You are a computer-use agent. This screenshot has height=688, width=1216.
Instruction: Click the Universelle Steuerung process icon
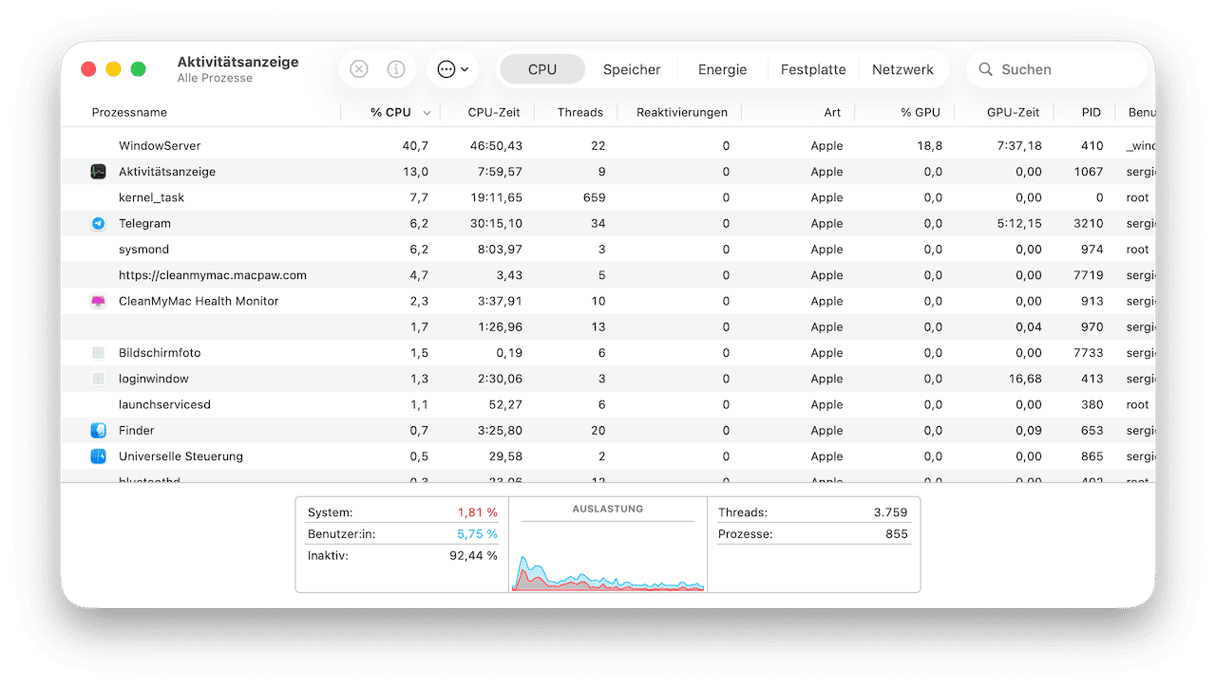pos(98,457)
